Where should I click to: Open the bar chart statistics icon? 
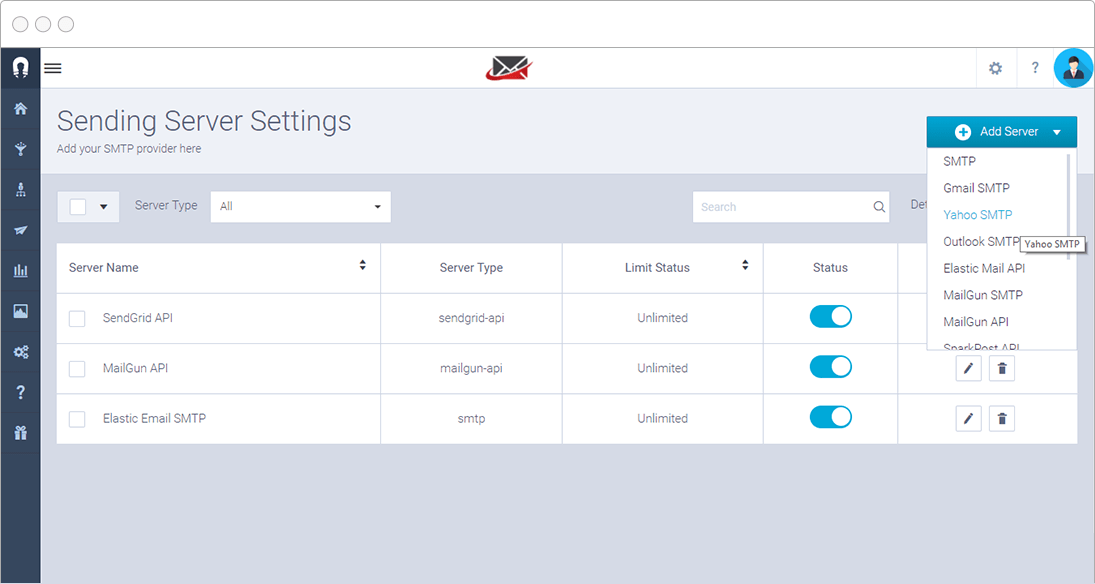pos(20,270)
